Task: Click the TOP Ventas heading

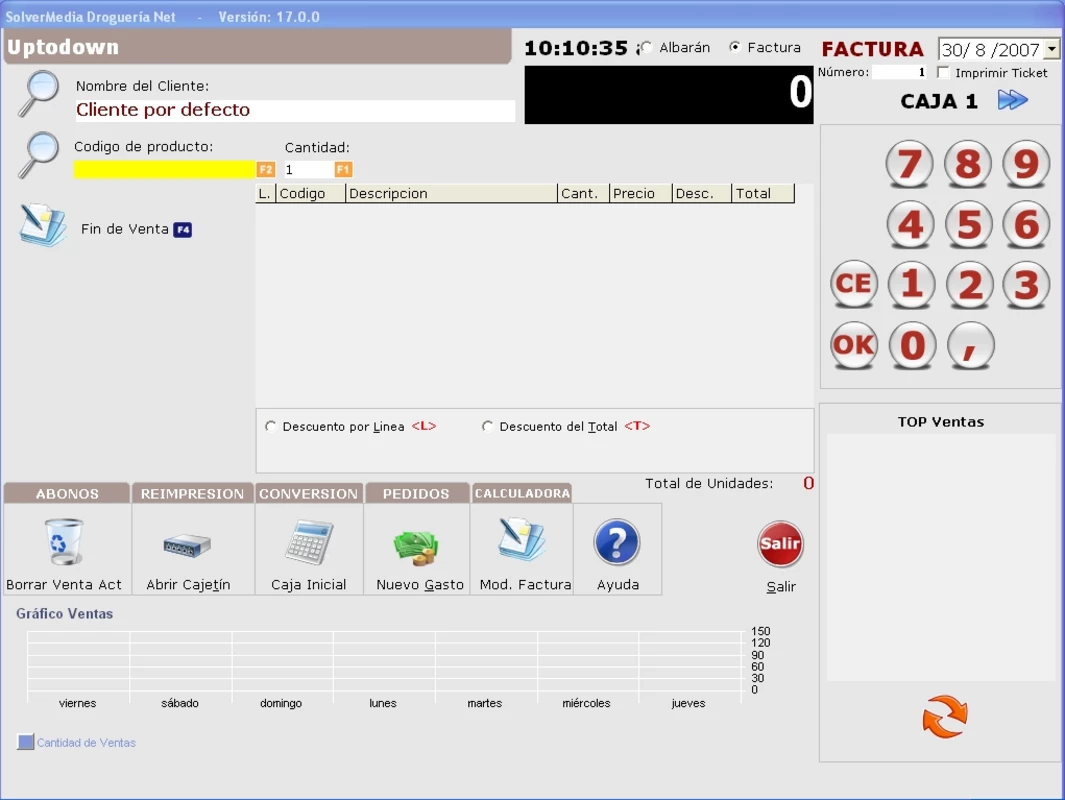Action: 941,422
